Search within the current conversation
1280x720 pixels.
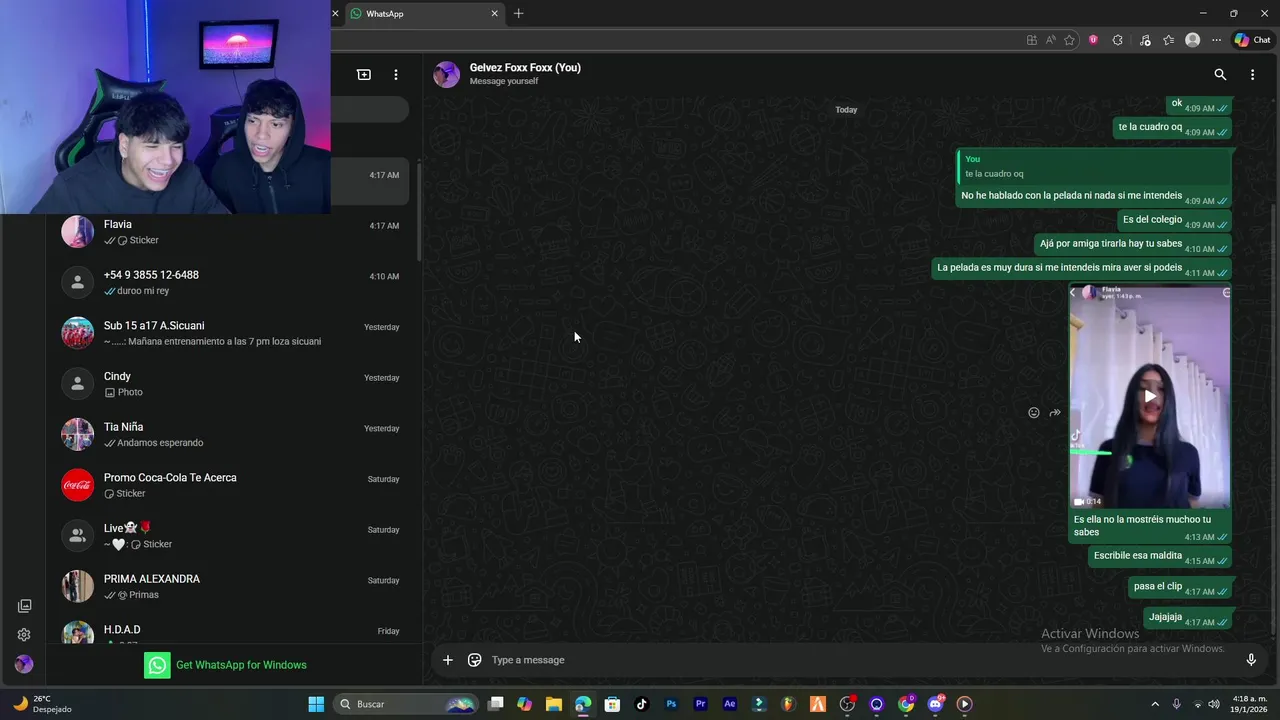click(1220, 75)
